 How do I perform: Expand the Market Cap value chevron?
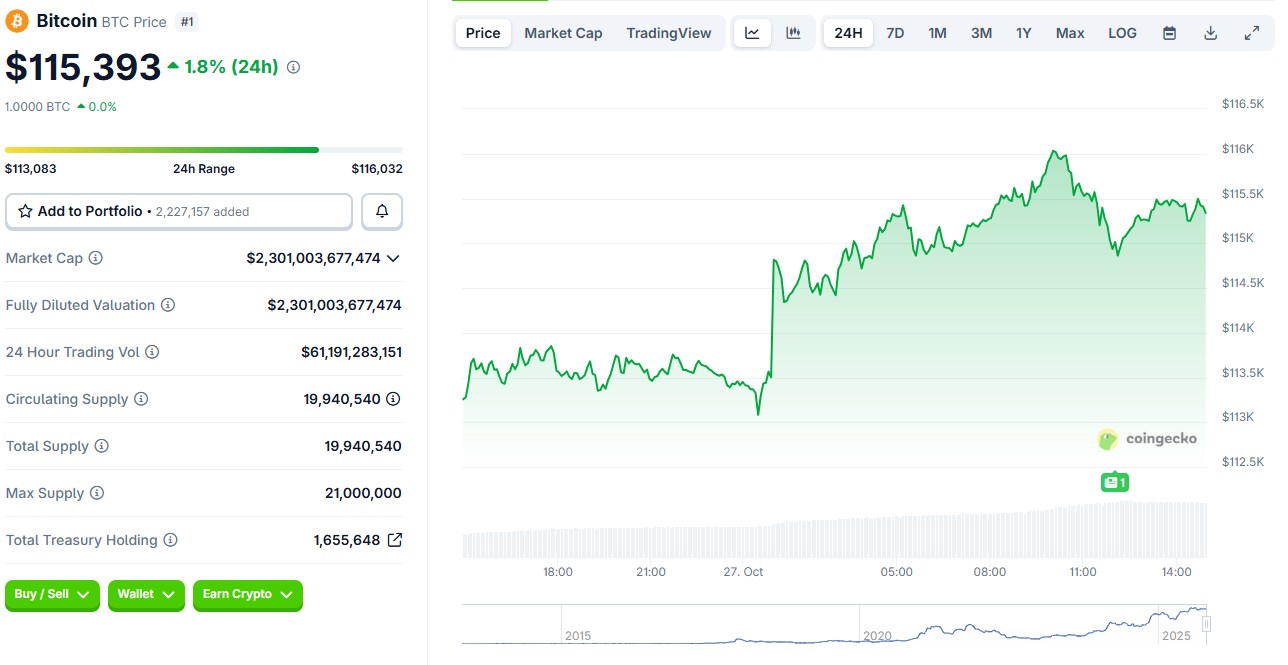393,258
